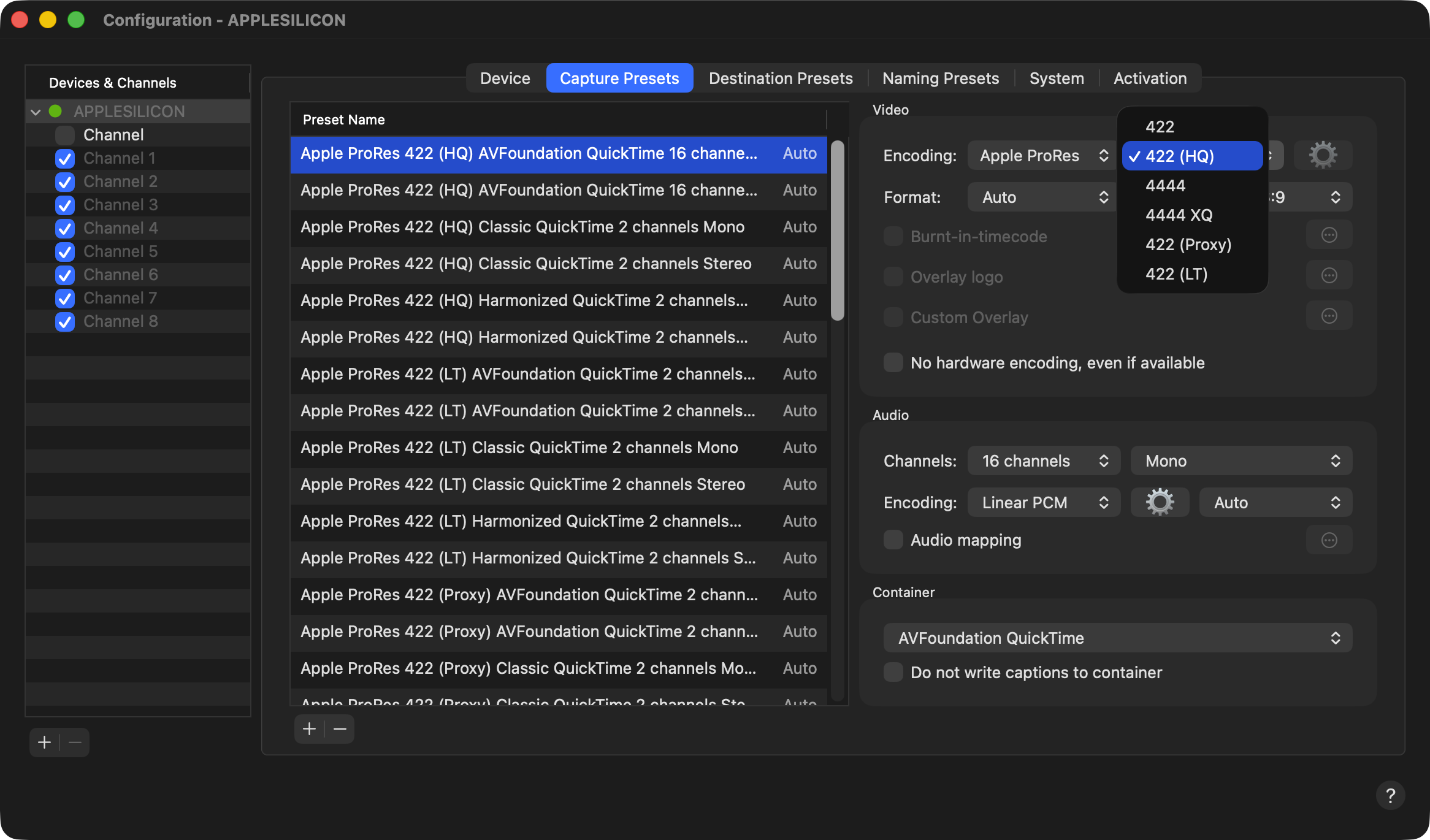Toggle the Channel 7 checkbox
The image size is (1430, 840).
(65, 298)
